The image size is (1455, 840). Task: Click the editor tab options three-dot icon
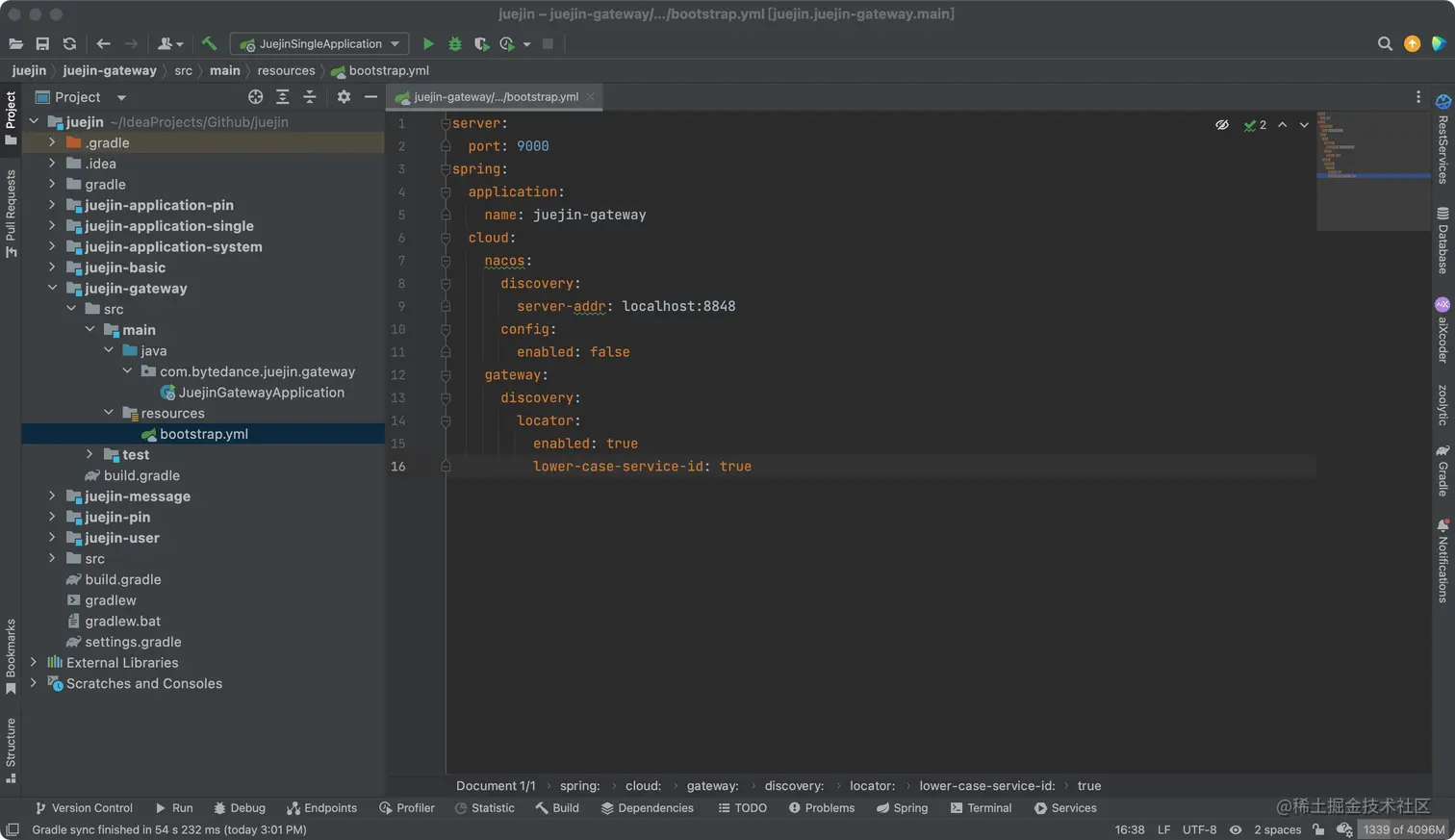click(x=1417, y=97)
